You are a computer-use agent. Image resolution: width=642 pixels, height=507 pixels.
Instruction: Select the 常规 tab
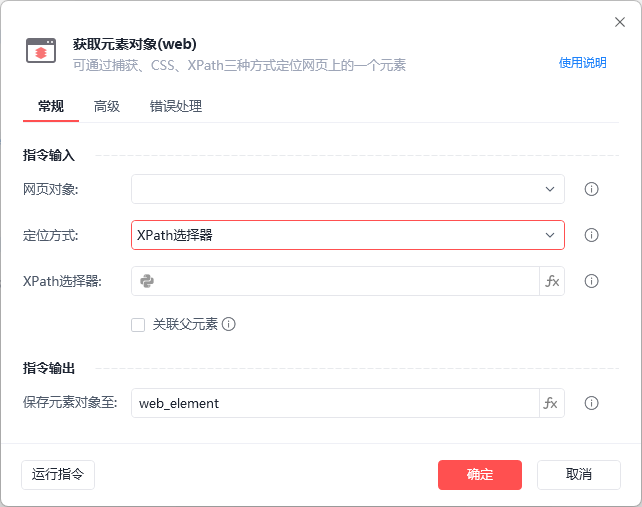point(51,106)
